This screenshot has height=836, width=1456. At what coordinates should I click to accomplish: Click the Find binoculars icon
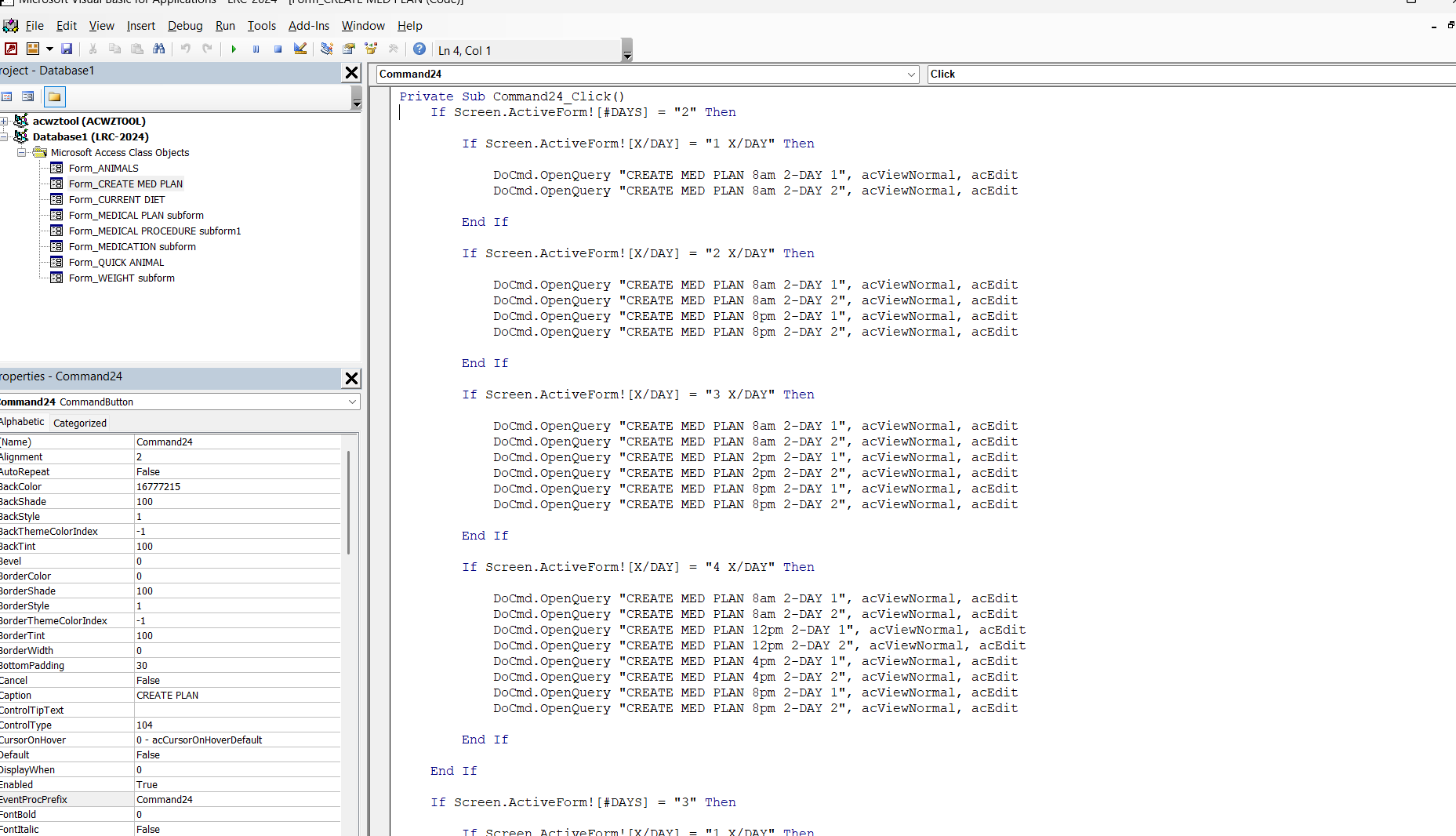click(x=159, y=49)
